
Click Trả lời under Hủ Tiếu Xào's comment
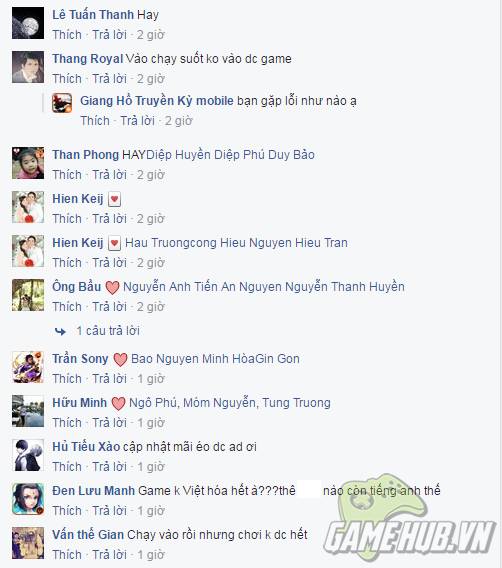point(109,467)
